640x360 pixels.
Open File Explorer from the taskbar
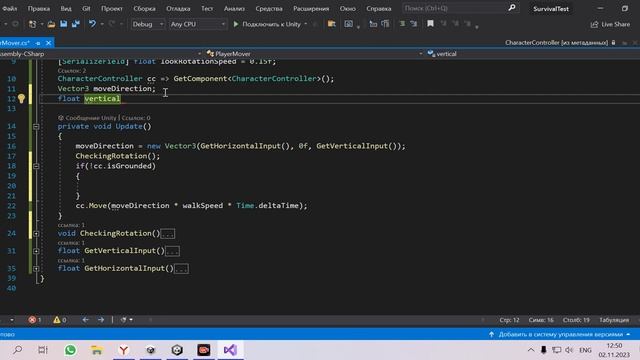[x=97, y=350]
